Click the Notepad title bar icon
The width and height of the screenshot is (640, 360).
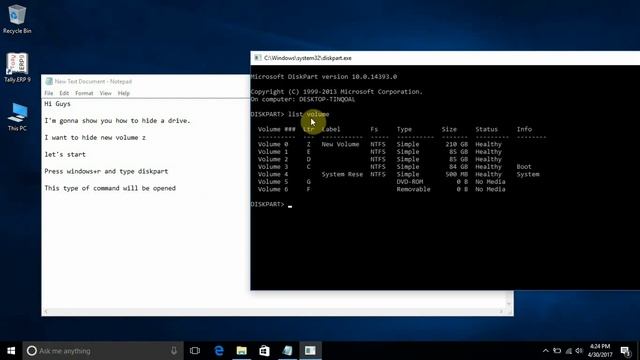point(49,81)
